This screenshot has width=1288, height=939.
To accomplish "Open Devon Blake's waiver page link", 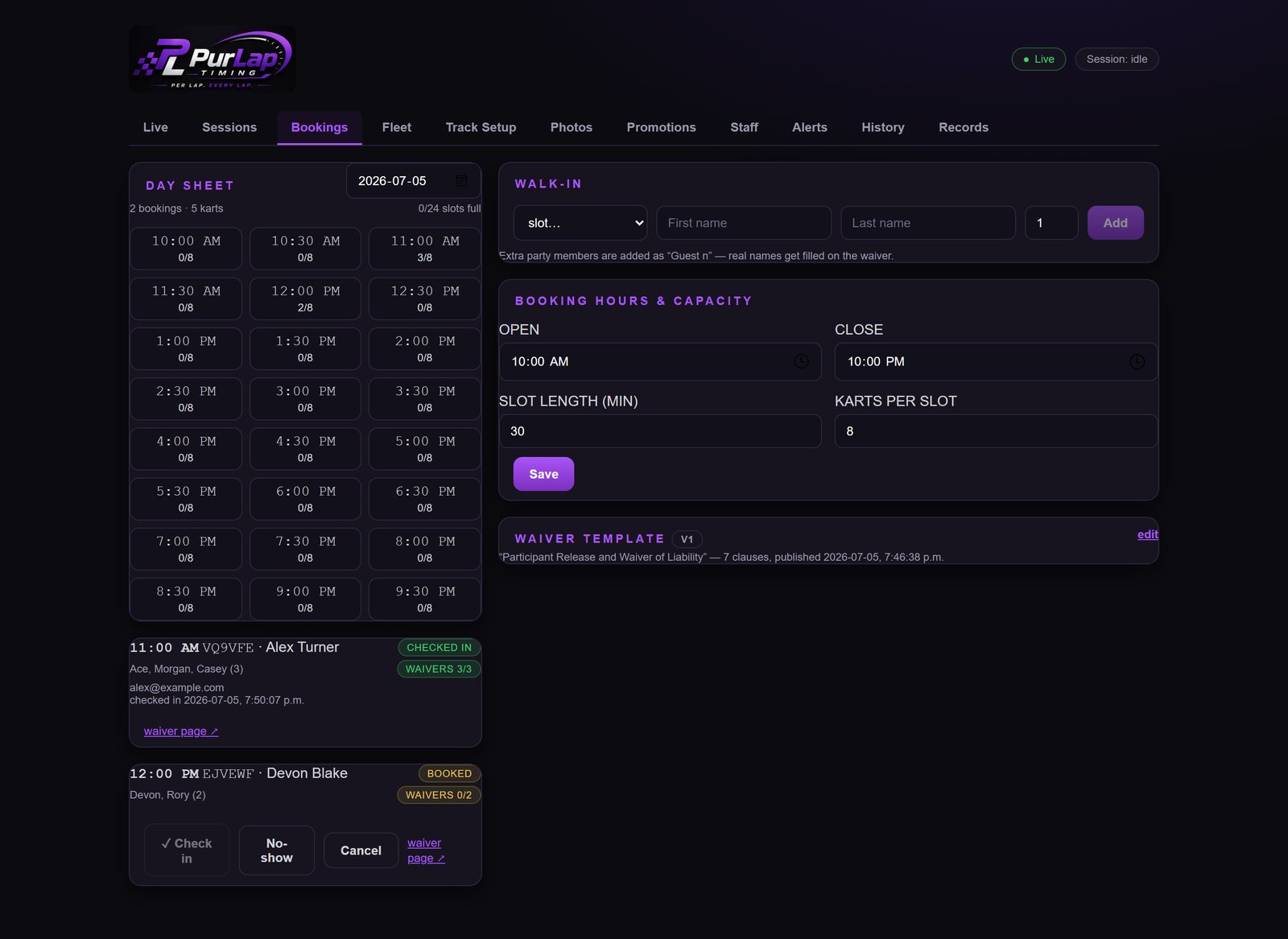I will 426,850.
